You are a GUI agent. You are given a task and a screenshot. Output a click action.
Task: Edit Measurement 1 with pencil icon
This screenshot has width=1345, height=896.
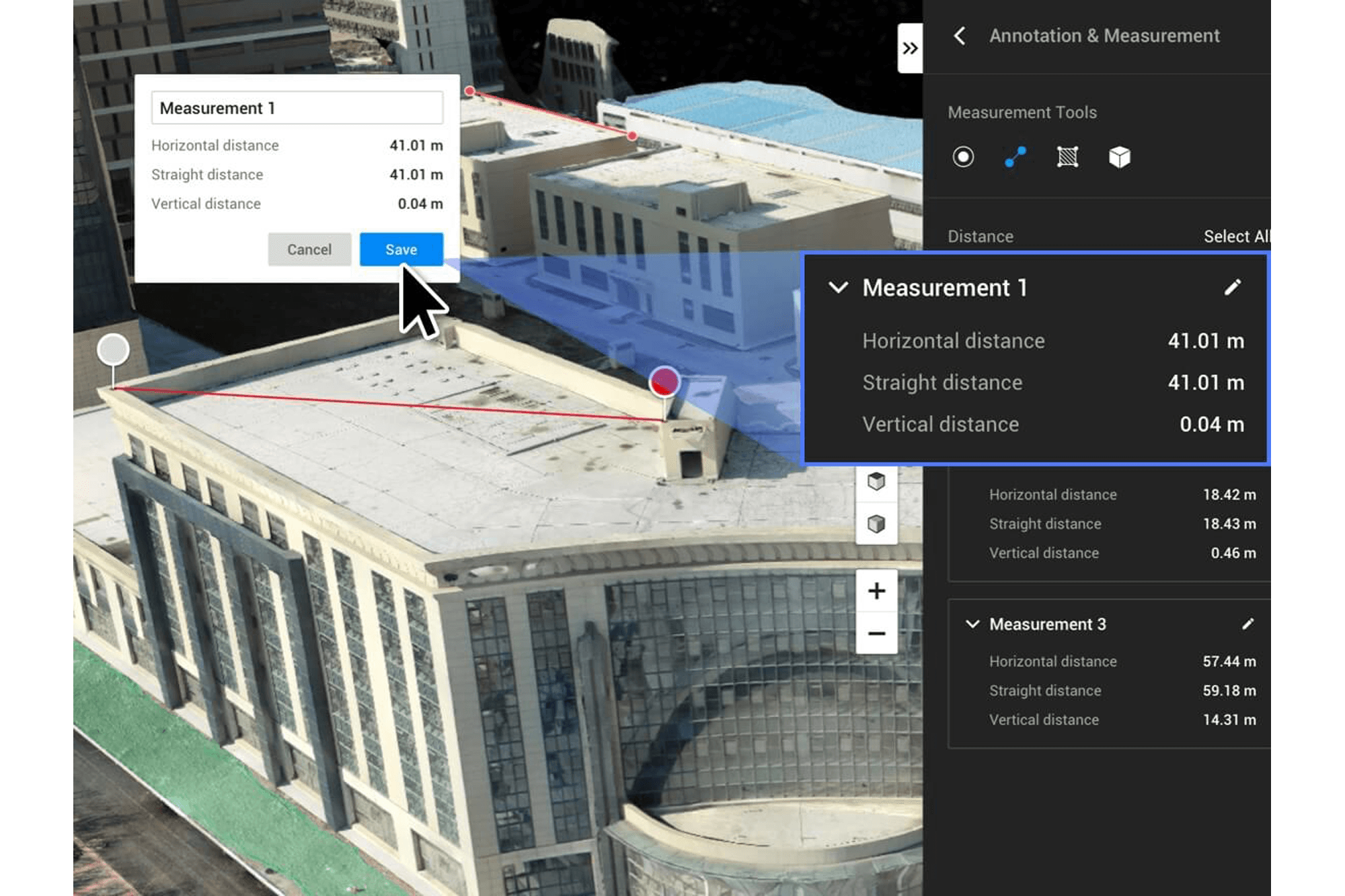point(1232,288)
